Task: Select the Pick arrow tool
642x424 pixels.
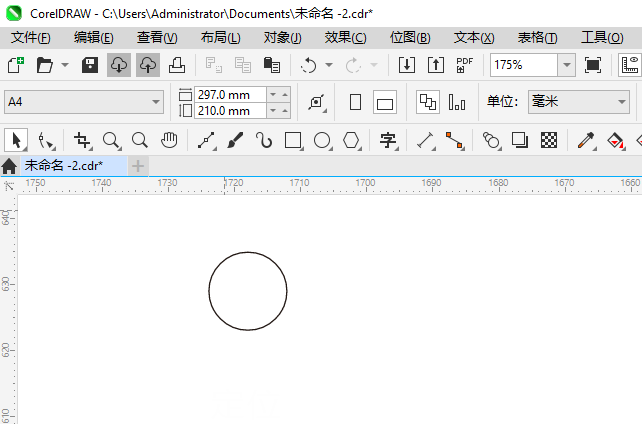Action: point(16,140)
